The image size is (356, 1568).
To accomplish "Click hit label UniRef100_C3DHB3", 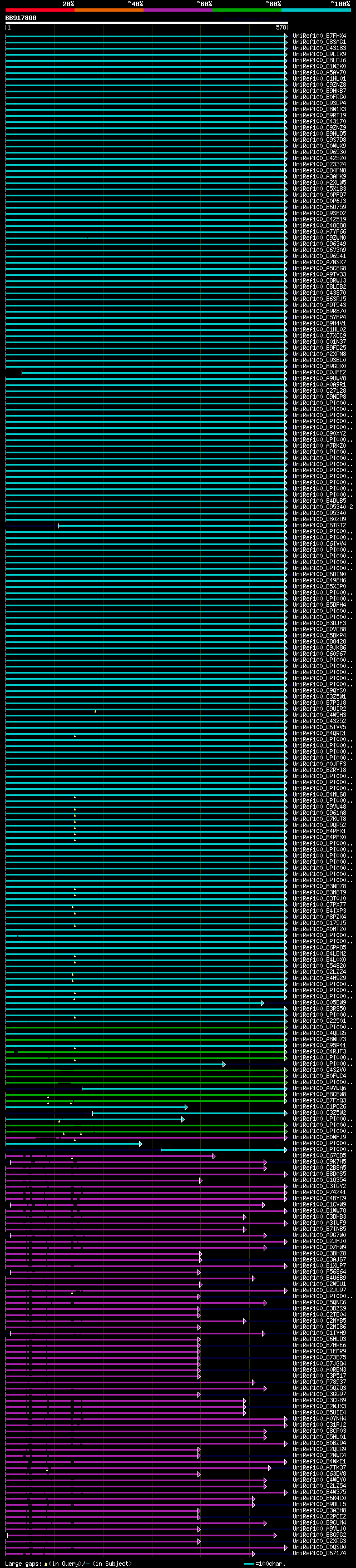I will click(x=319, y=1218).
